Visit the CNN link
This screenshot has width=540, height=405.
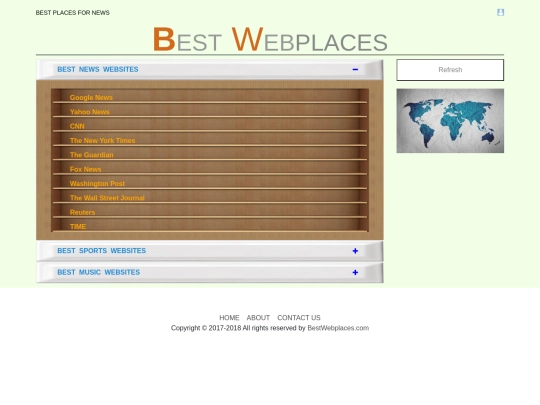(77, 126)
